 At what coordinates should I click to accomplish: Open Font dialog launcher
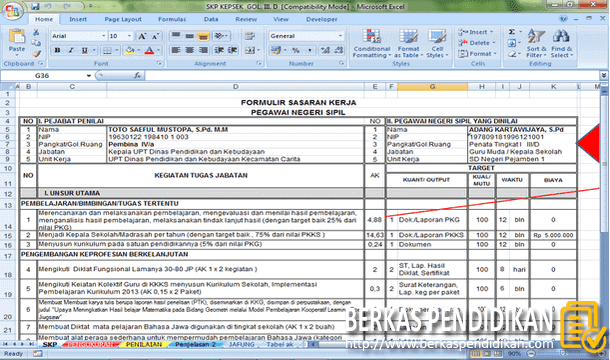159,63
